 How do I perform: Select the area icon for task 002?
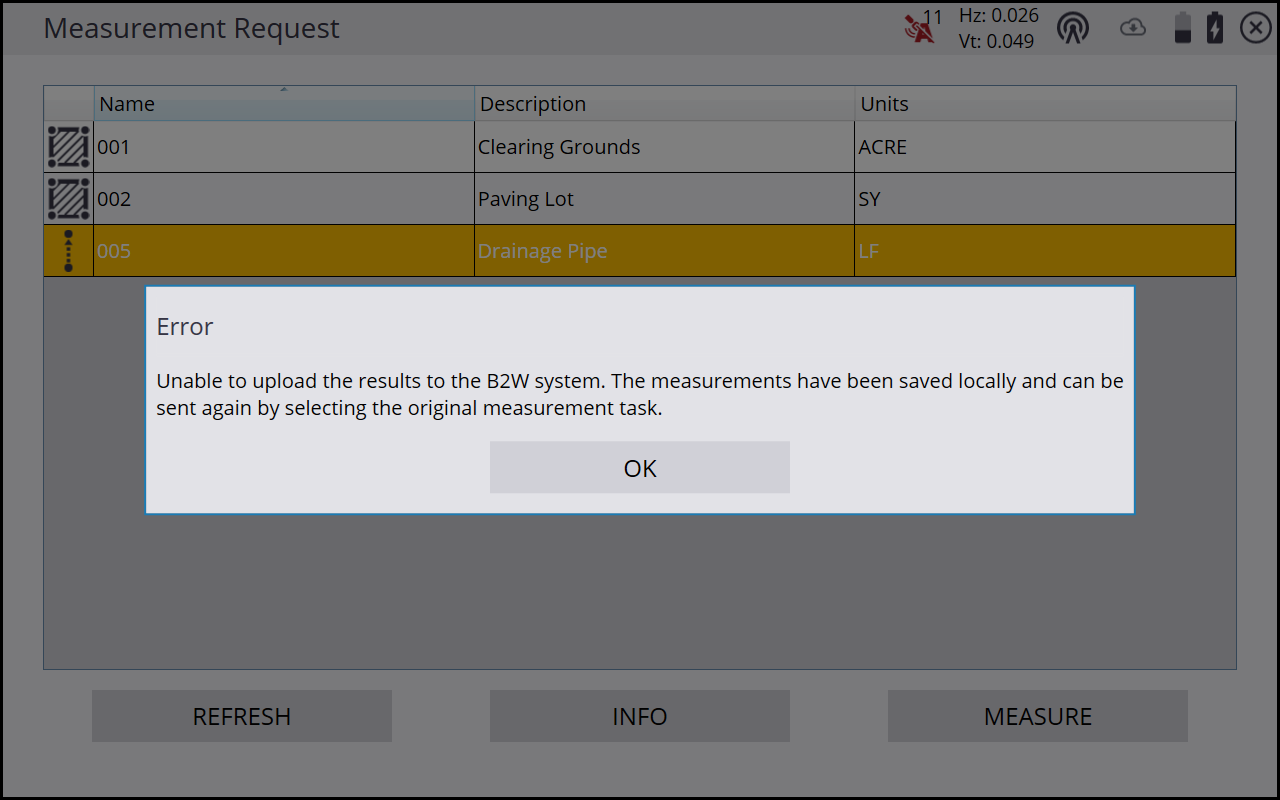coord(68,199)
